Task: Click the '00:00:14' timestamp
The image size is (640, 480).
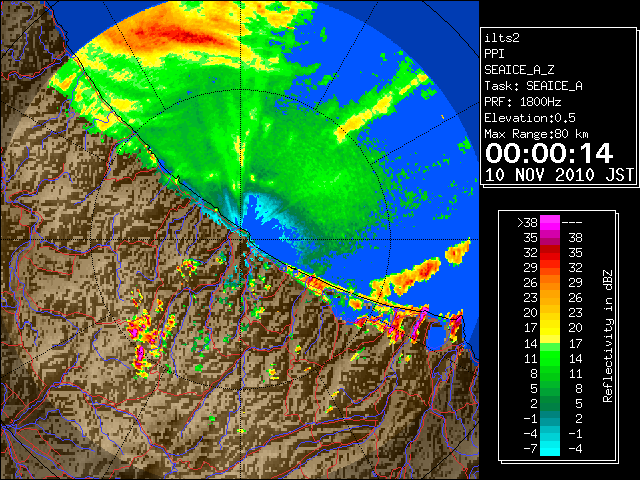Action: coord(549,154)
